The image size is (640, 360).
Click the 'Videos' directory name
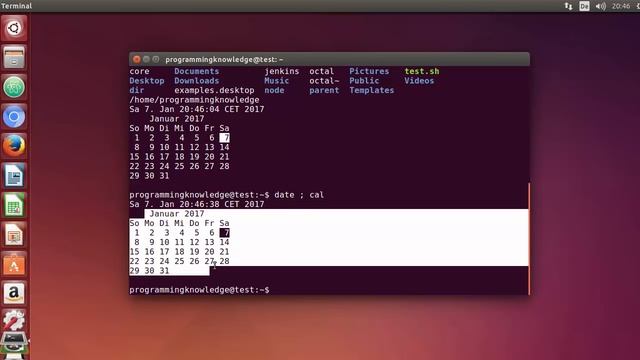419,81
